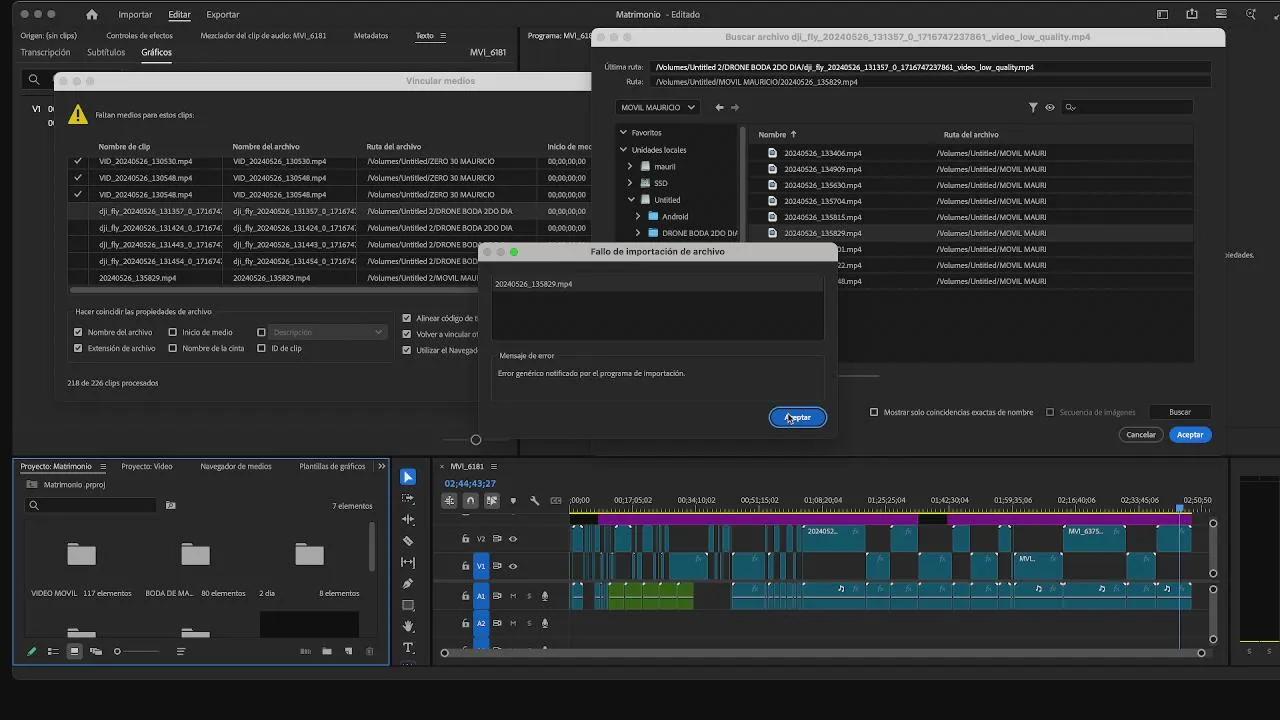Mute track A1 with the M button
The height and width of the screenshot is (720, 1280).
click(513, 596)
